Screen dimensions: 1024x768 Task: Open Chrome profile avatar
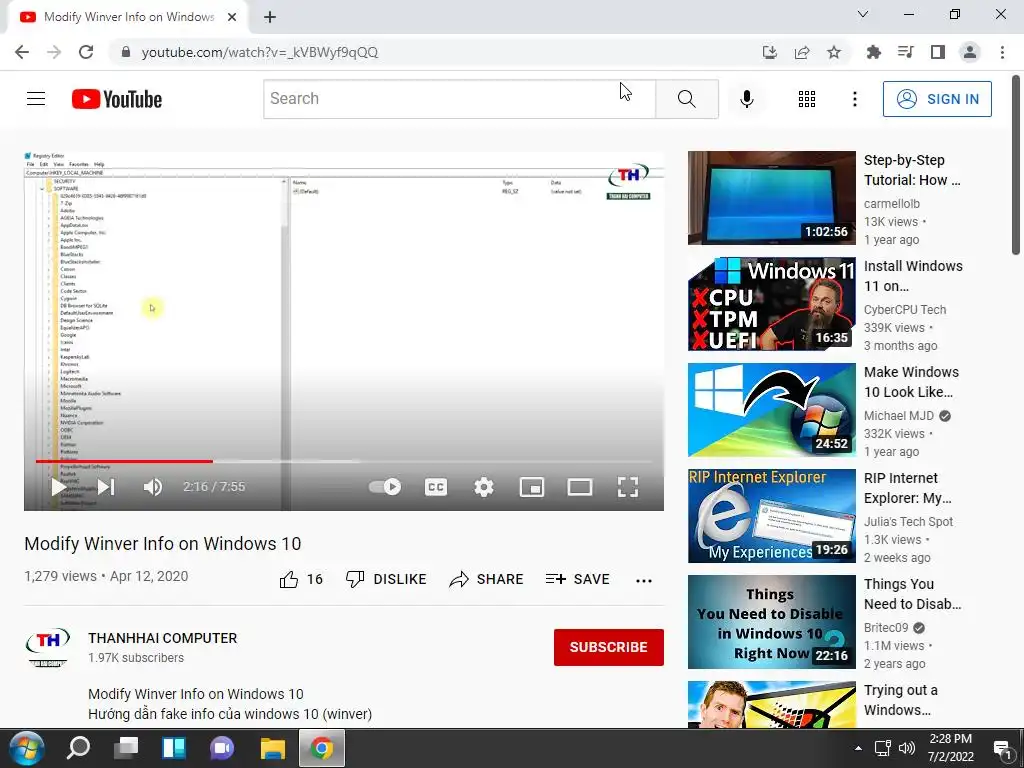(970, 52)
